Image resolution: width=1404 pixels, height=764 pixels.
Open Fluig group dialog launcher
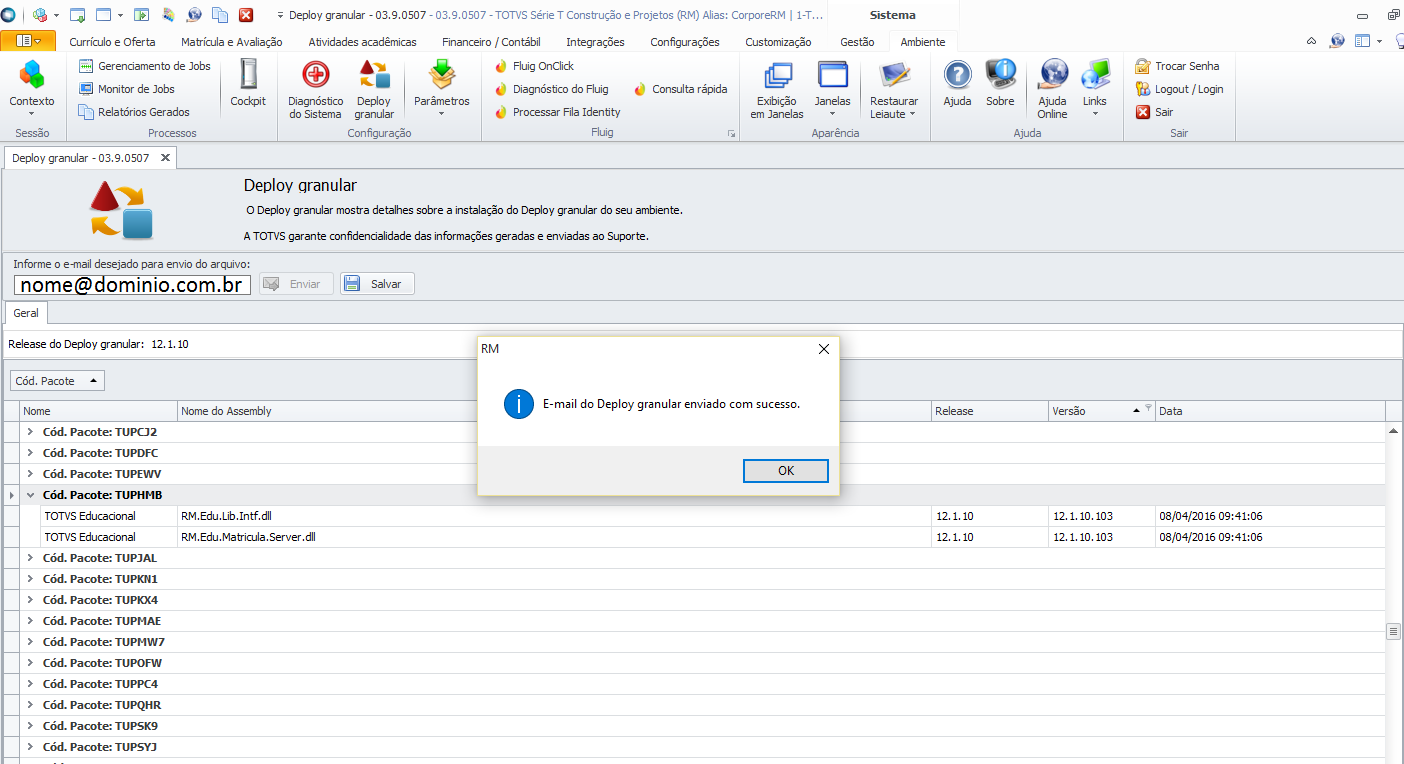(x=731, y=133)
